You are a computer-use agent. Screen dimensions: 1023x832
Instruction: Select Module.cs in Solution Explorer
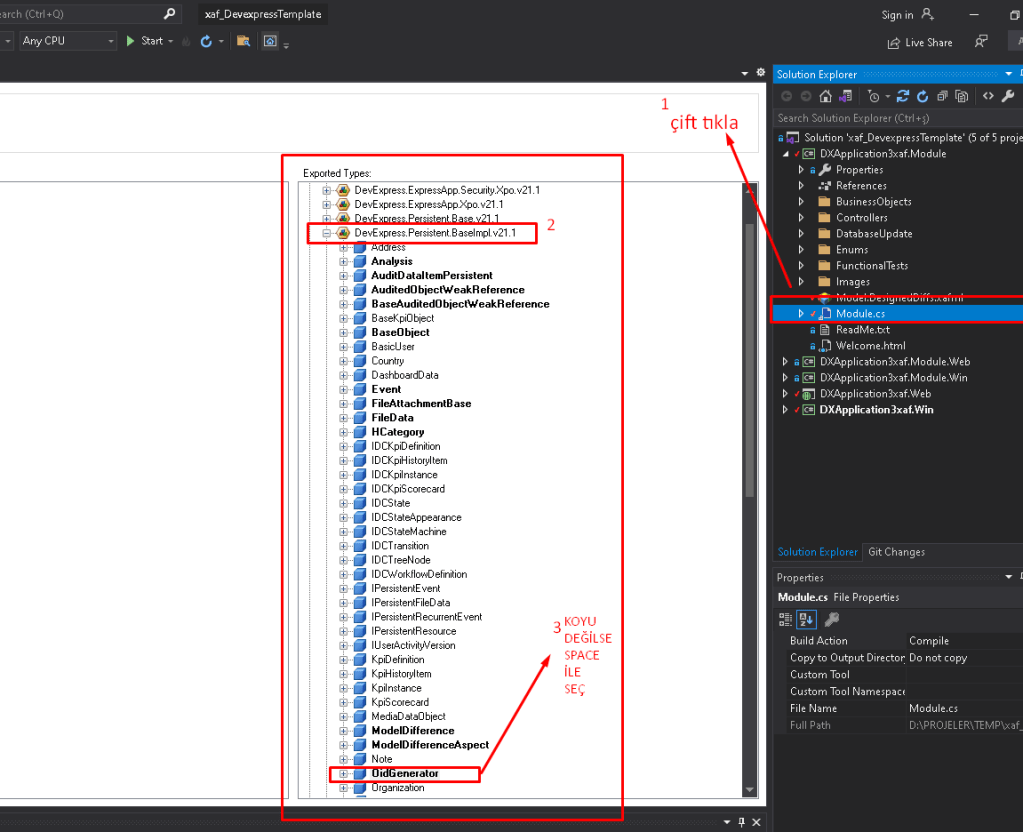pos(861,314)
